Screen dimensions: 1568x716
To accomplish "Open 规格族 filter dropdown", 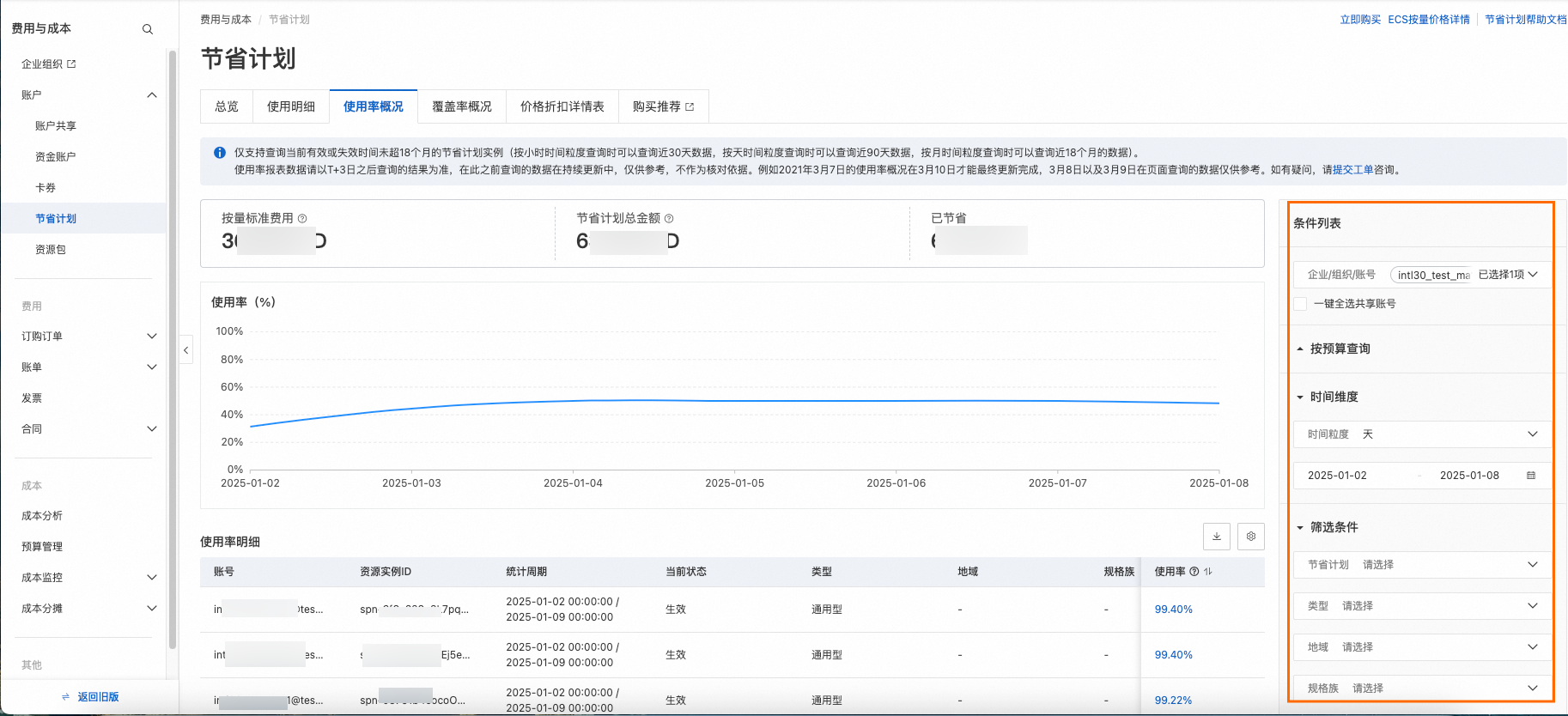I will 1423,689.
